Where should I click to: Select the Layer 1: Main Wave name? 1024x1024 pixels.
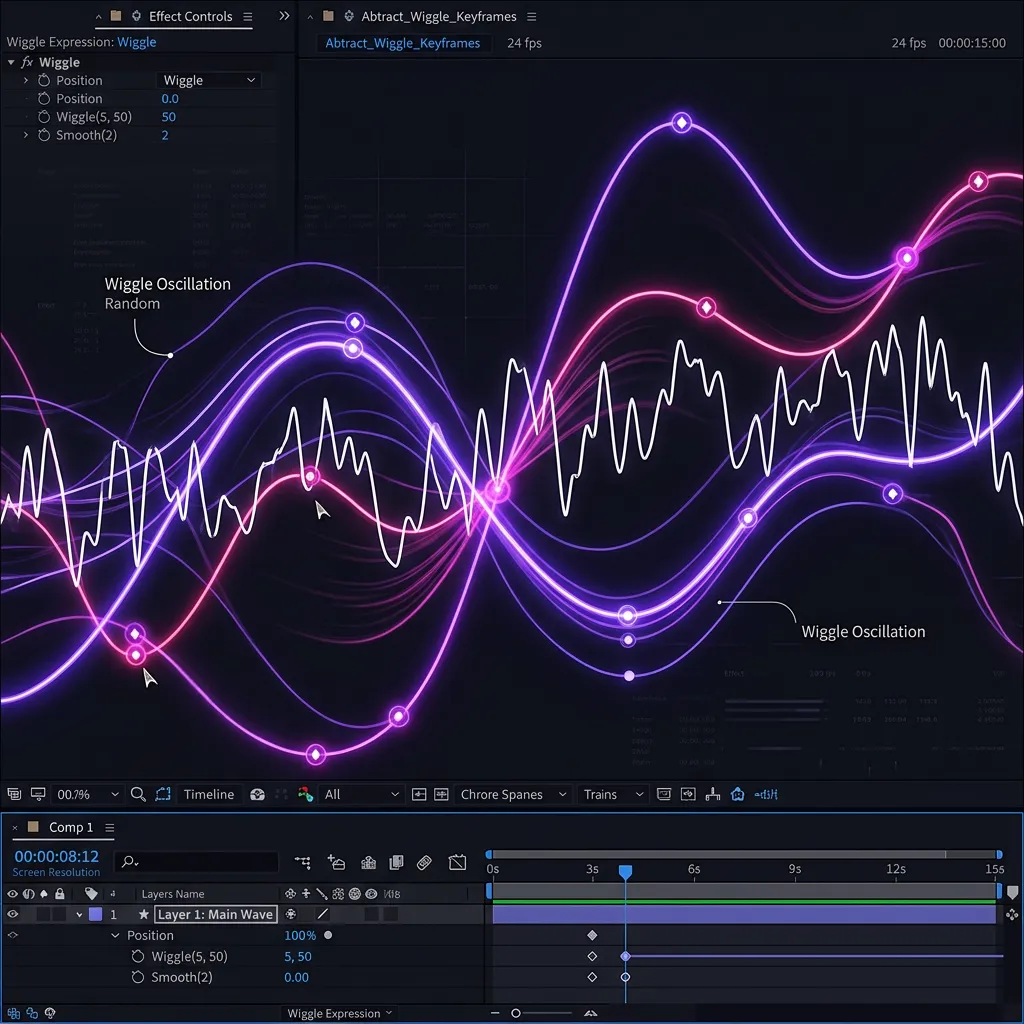tap(216, 914)
